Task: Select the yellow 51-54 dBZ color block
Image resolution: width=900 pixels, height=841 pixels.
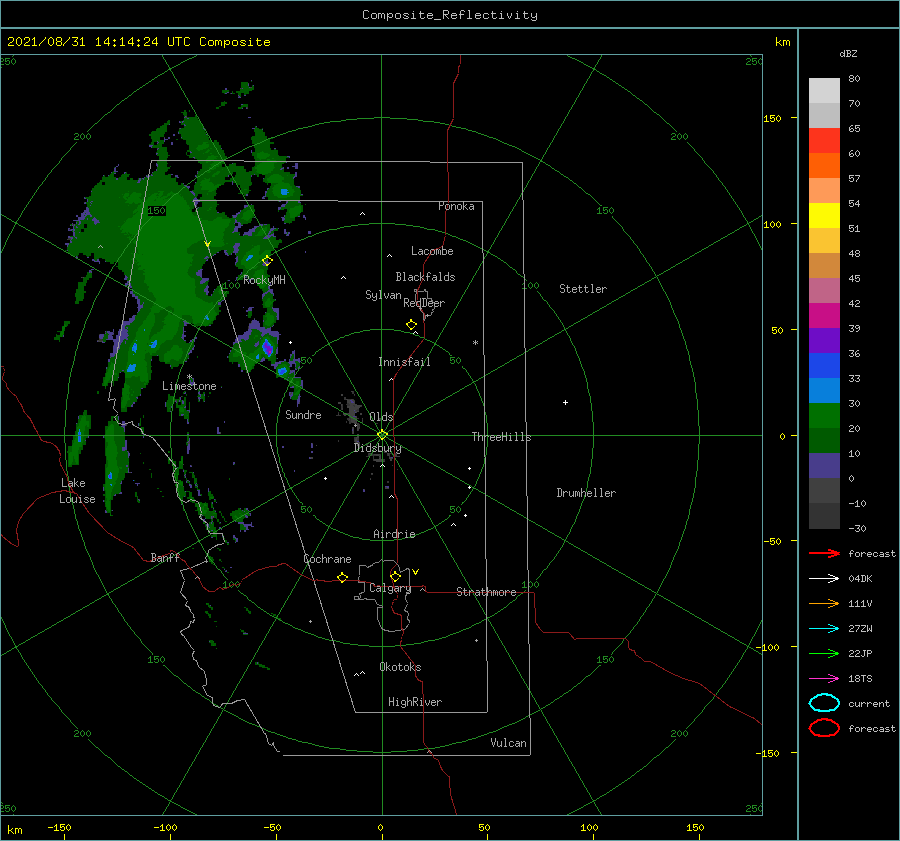Action: tap(824, 215)
